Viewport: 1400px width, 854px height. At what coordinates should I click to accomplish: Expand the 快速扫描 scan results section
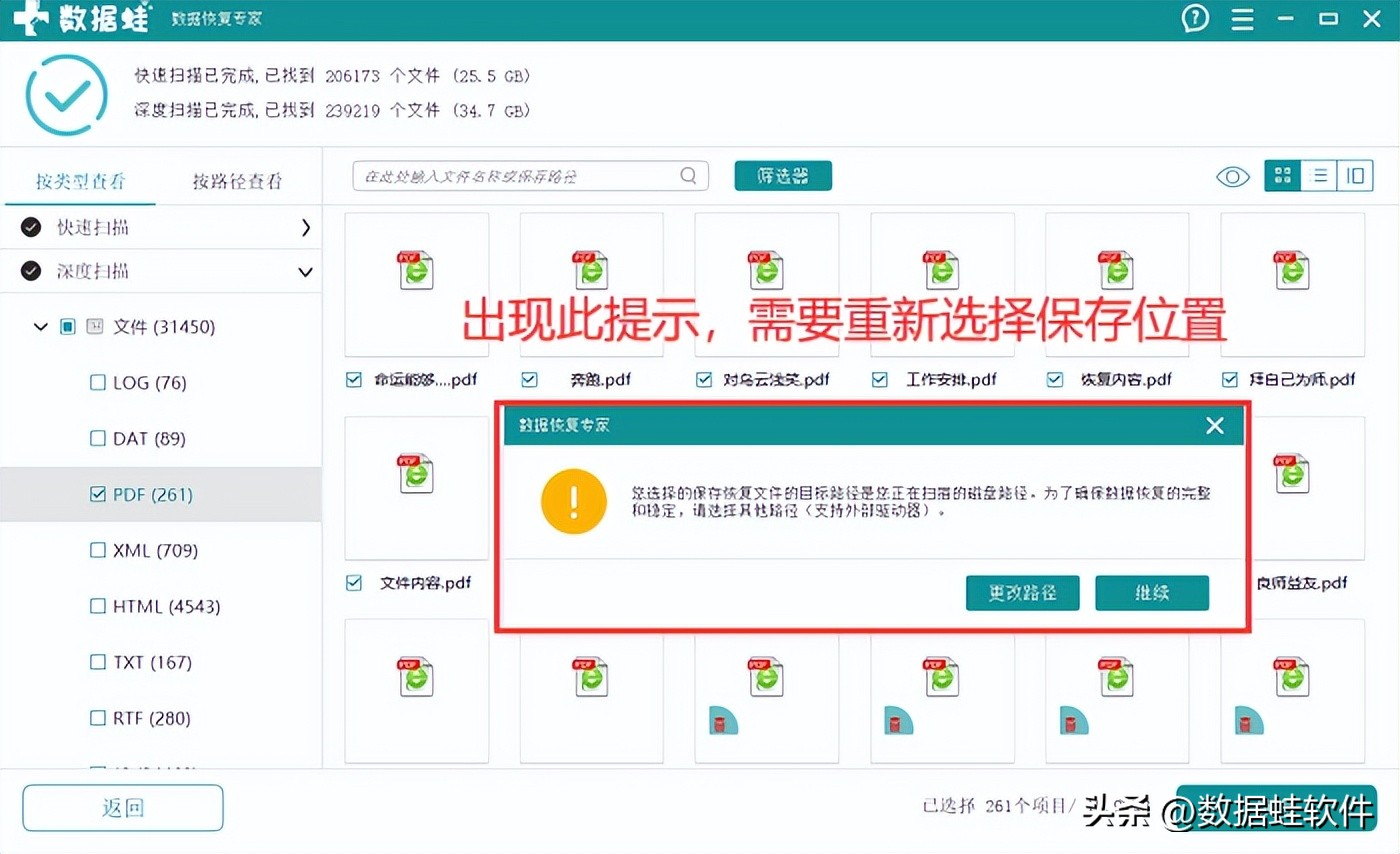pos(308,227)
